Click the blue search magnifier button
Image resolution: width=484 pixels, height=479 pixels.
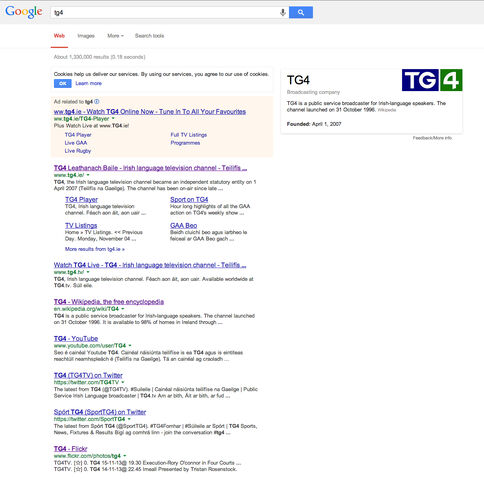pyautogui.click(x=301, y=12)
